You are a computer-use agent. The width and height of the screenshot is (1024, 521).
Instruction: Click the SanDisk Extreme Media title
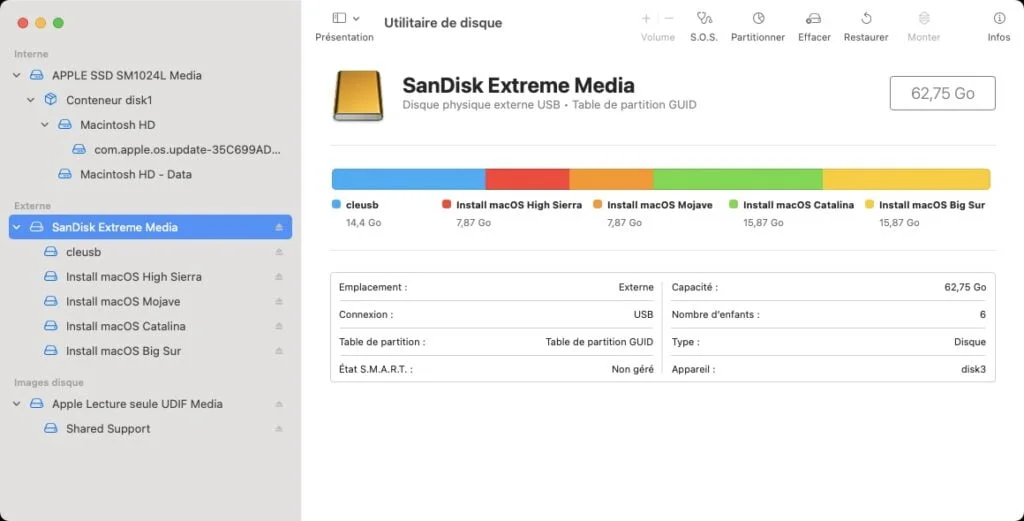click(x=519, y=86)
